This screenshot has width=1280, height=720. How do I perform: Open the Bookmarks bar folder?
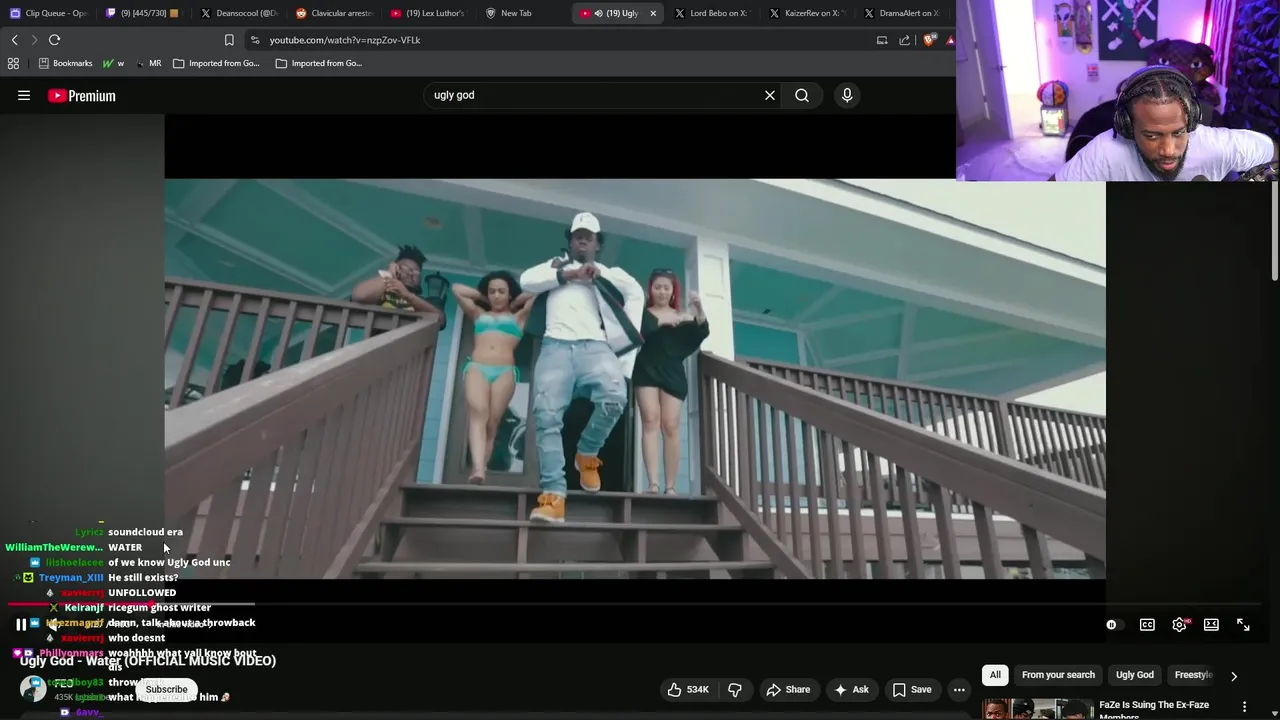[65, 63]
